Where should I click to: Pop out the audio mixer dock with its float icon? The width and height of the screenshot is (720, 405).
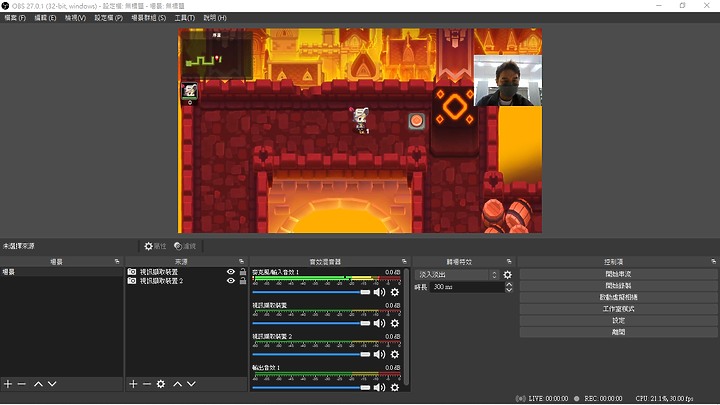pos(405,261)
